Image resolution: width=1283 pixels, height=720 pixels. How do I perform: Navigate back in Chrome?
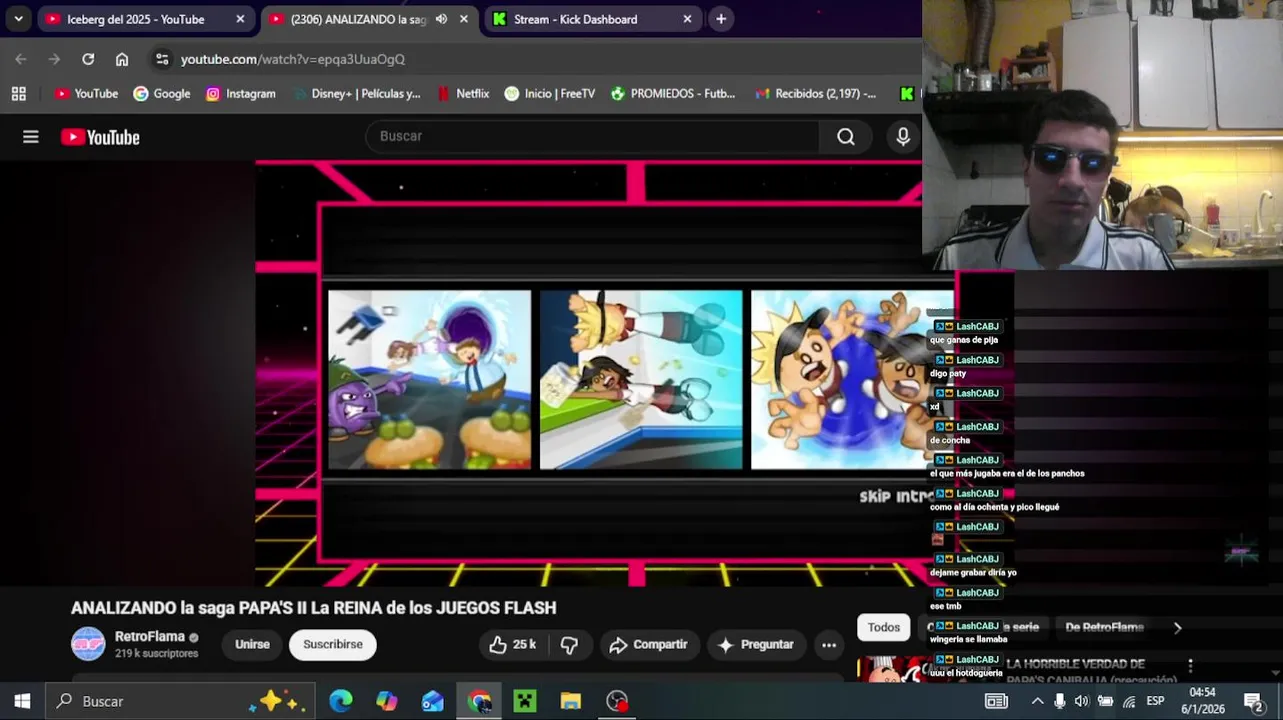click(21, 59)
